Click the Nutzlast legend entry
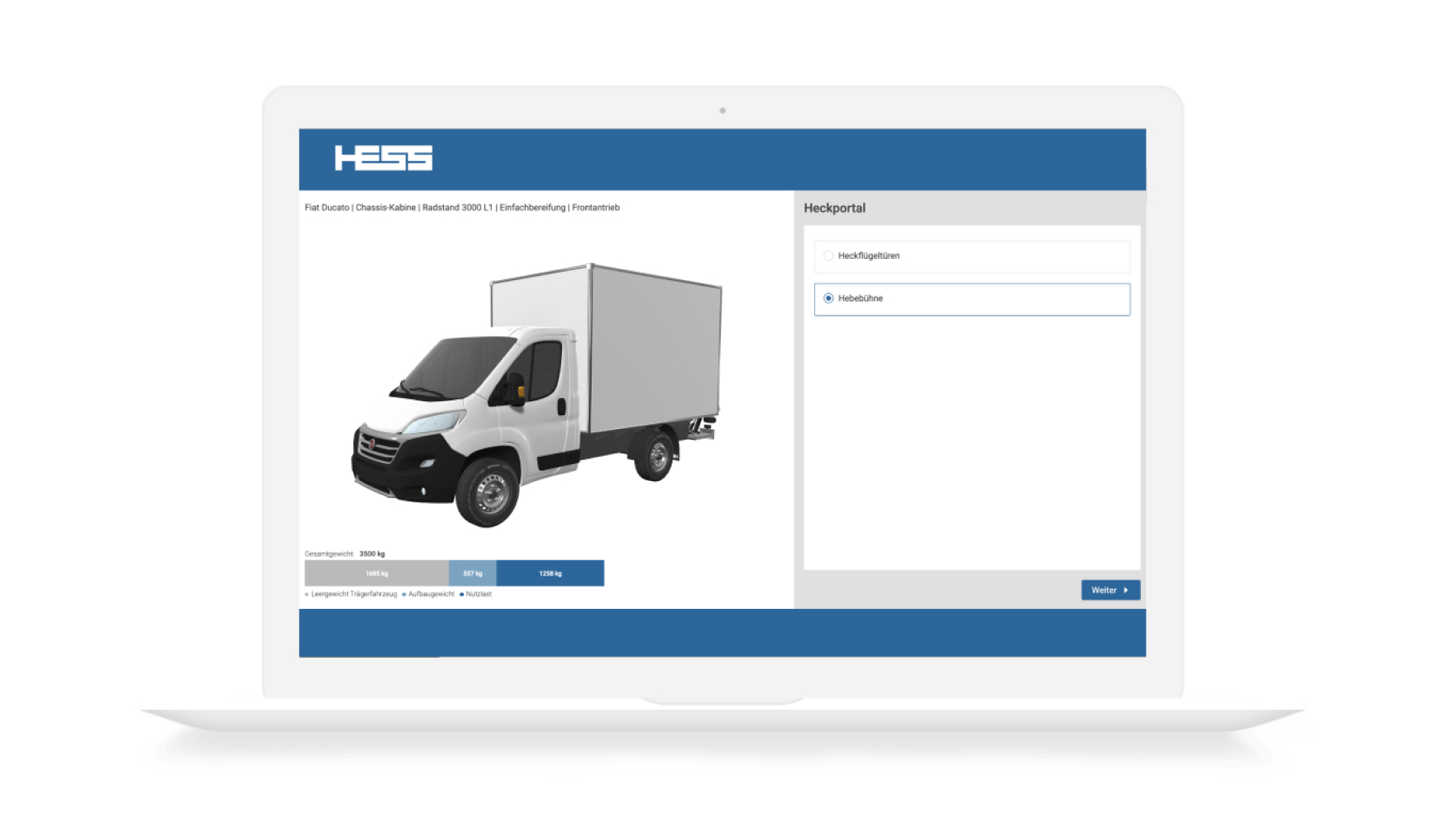Image resolution: width=1456 pixels, height=819 pixels. tap(476, 594)
